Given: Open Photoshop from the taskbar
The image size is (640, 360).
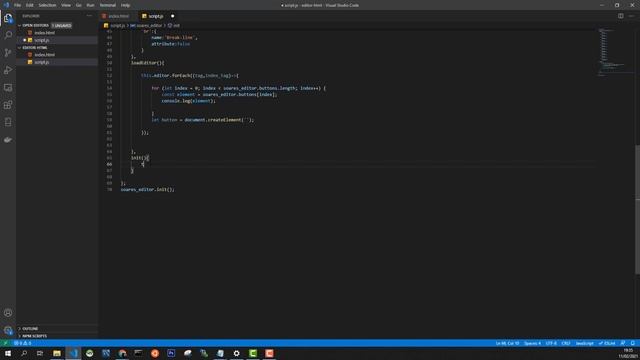Looking at the screenshot, I should (171, 353).
